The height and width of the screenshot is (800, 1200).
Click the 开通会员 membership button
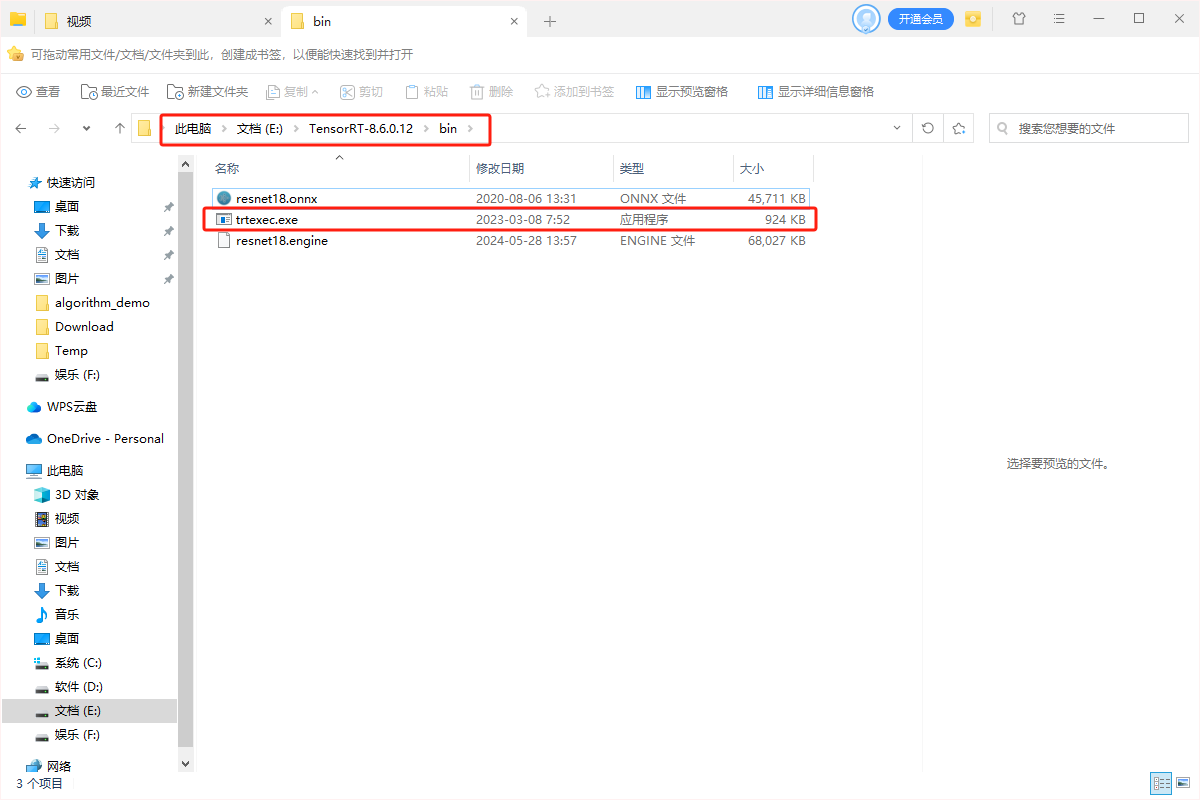click(x=921, y=19)
